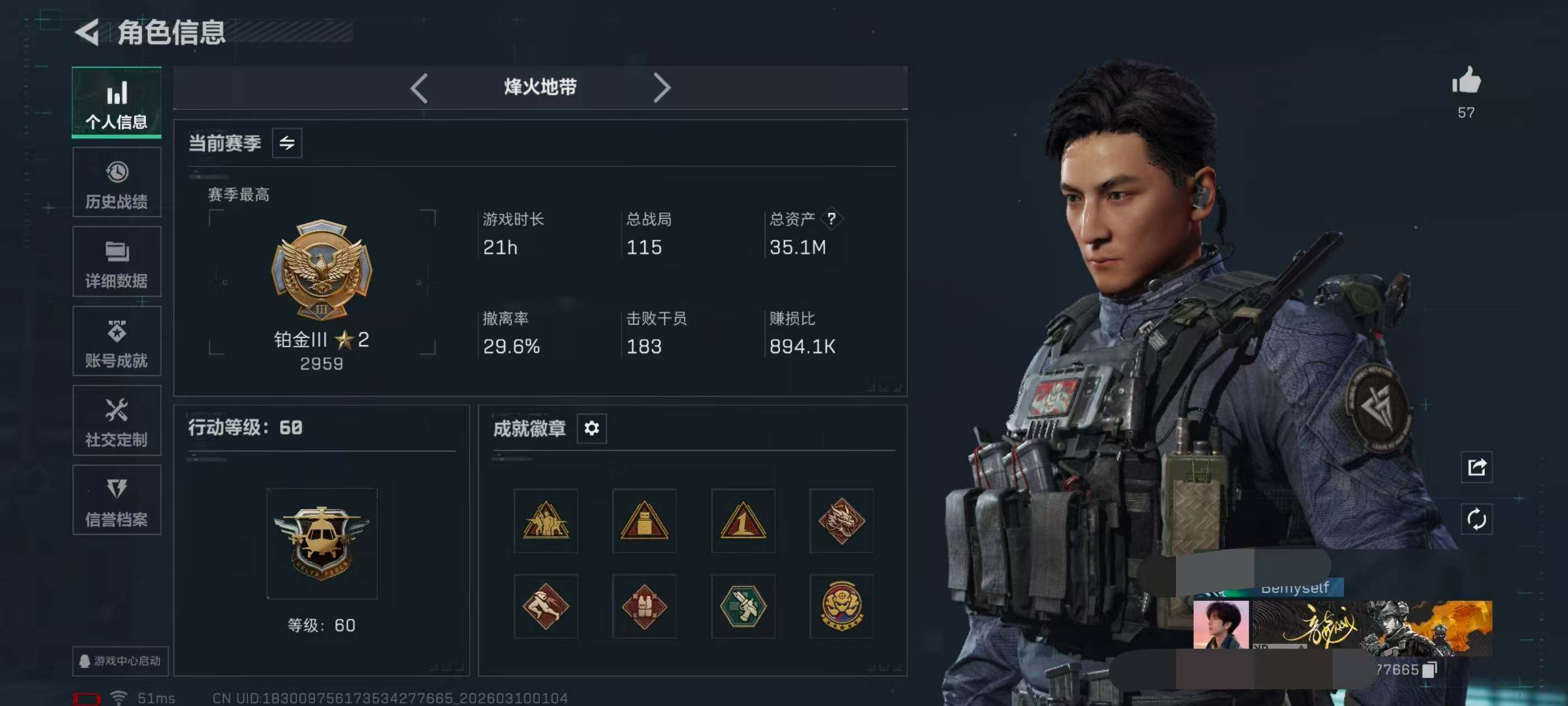Viewport: 1568px width, 706px height.
Task: Select the dragon-head achievement badge
Action: click(841, 521)
